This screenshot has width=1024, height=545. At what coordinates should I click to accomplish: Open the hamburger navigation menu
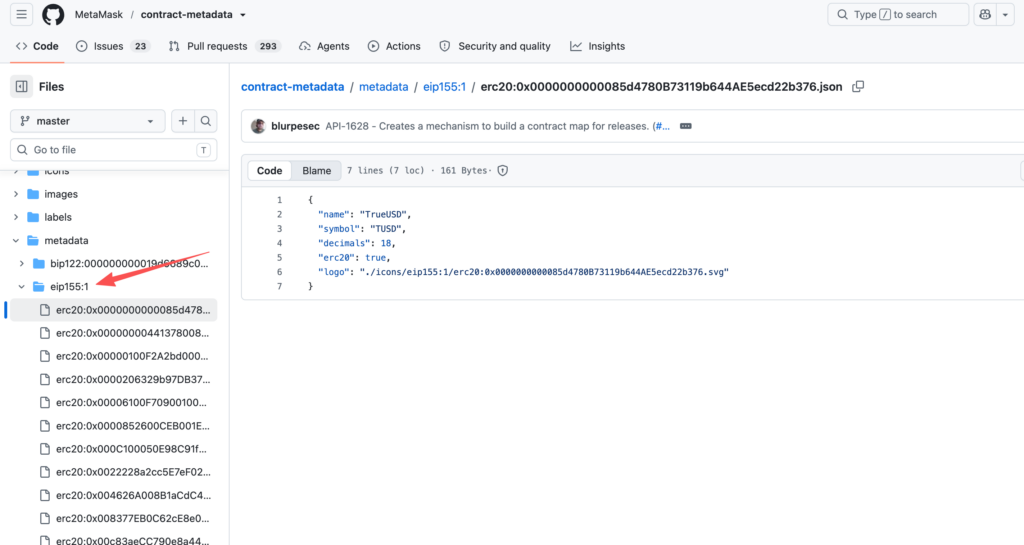click(x=22, y=14)
